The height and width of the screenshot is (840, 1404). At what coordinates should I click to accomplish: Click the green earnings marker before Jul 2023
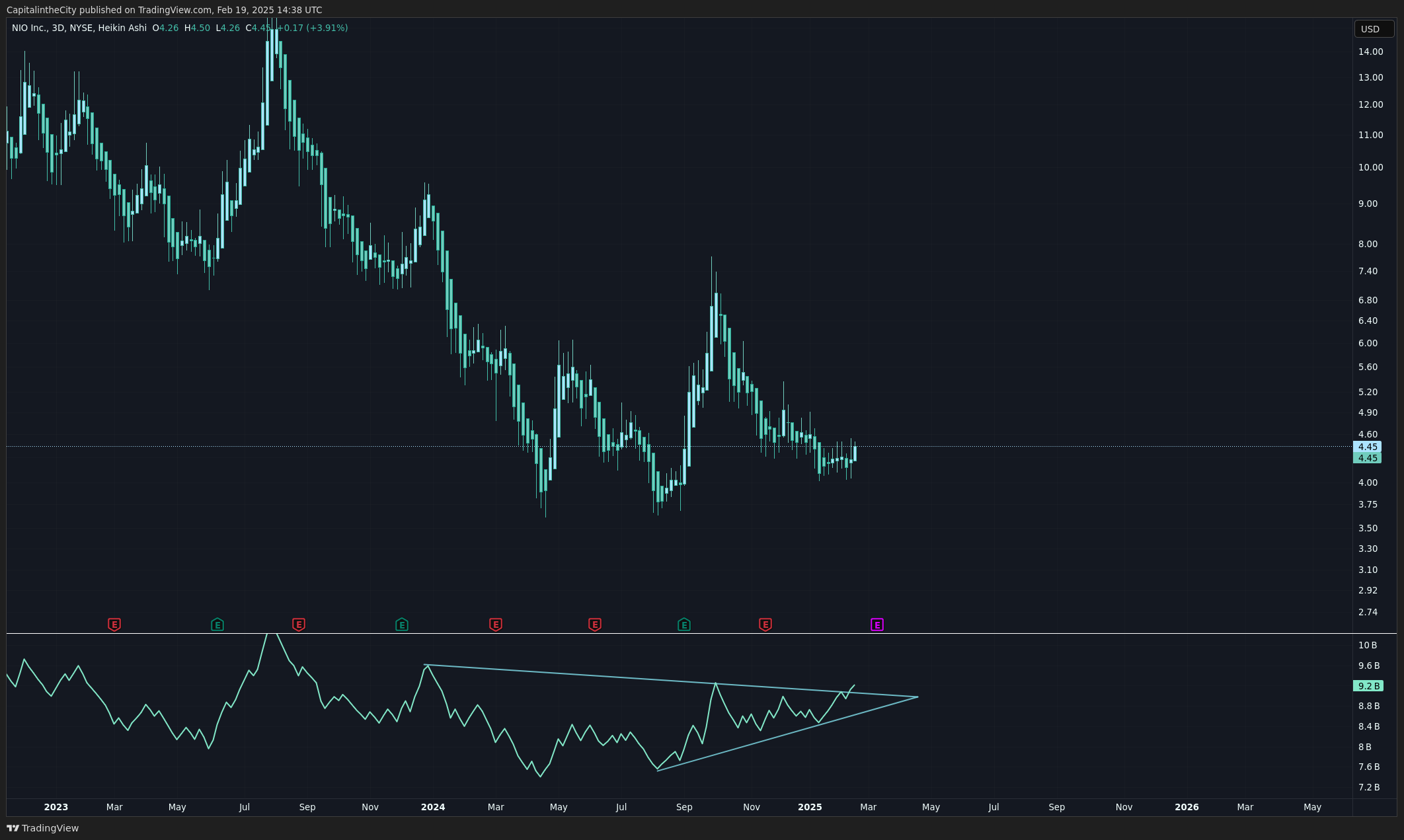click(217, 625)
